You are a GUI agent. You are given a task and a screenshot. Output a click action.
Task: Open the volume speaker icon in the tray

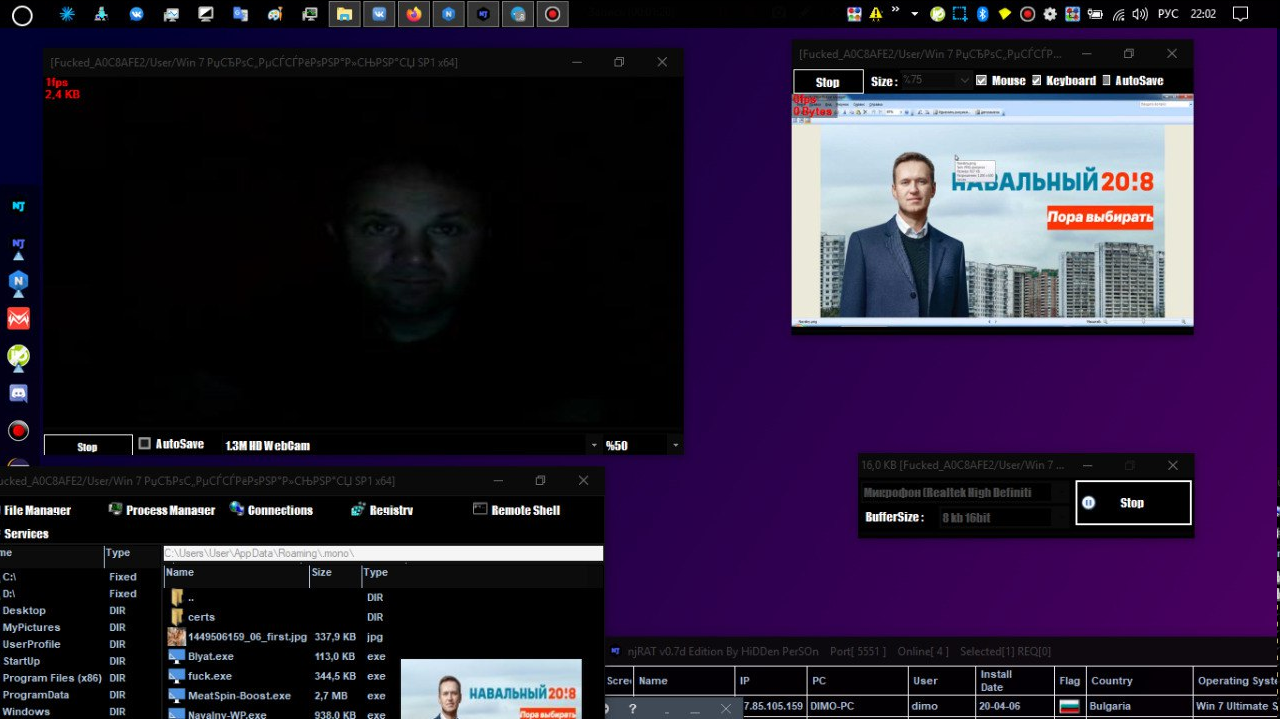pos(1141,14)
